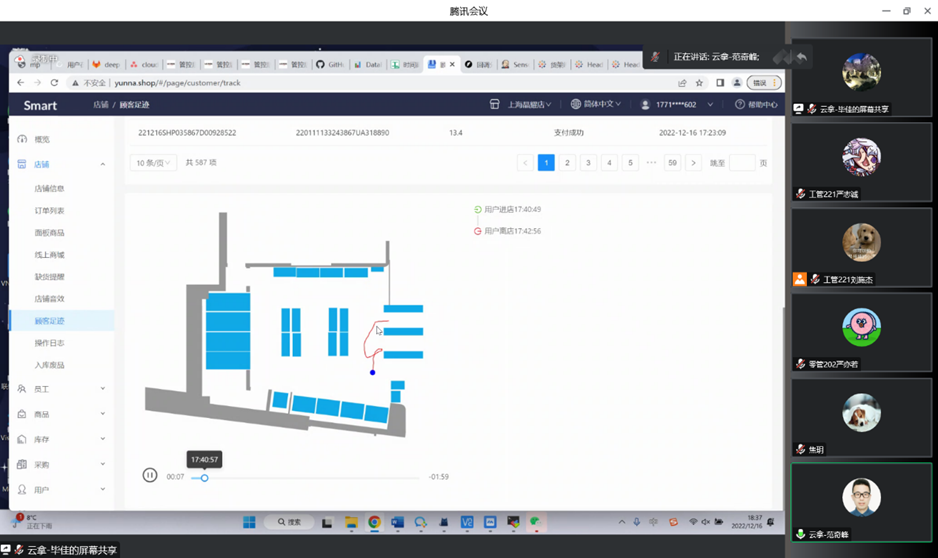
Task: Open the 10 条/页 page size dropdown
Action: (153, 163)
